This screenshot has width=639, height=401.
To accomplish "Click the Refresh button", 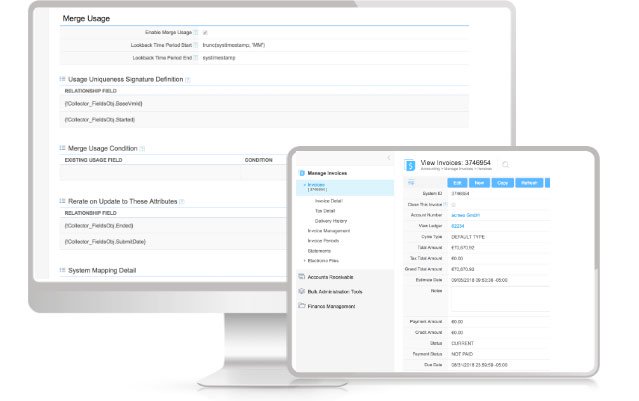I will click(529, 183).
